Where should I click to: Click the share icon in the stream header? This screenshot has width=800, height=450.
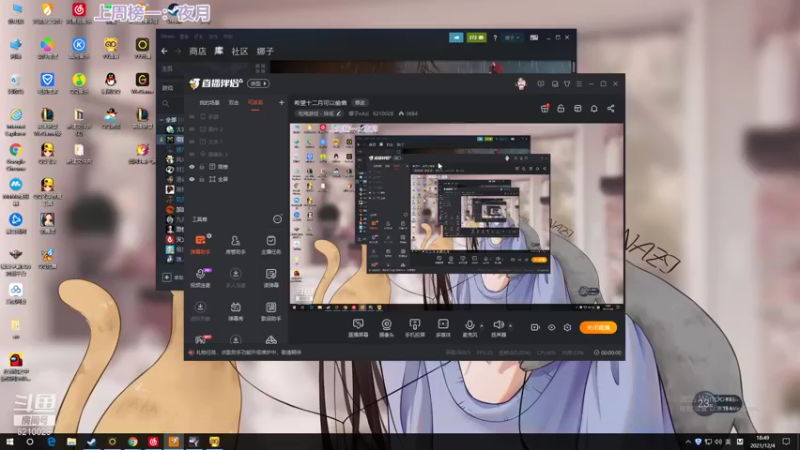pos(611,108)
